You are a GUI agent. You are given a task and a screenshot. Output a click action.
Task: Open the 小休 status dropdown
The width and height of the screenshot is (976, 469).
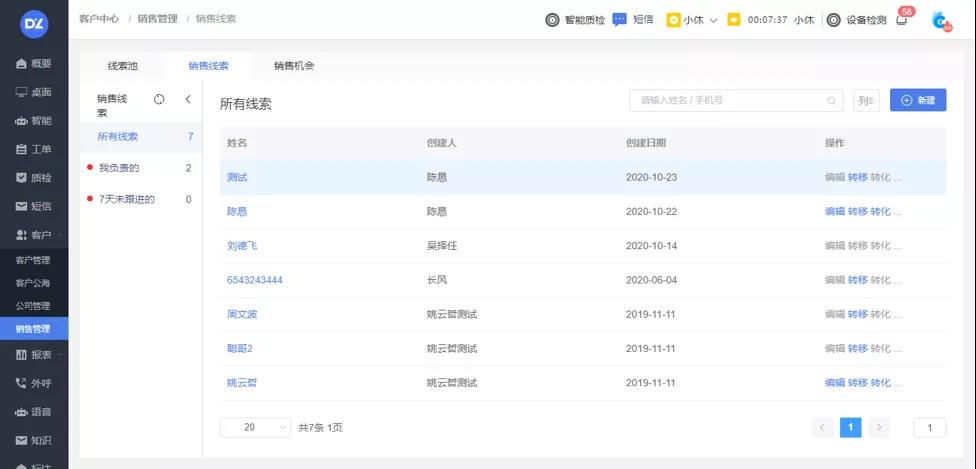[x=693, y=20]
